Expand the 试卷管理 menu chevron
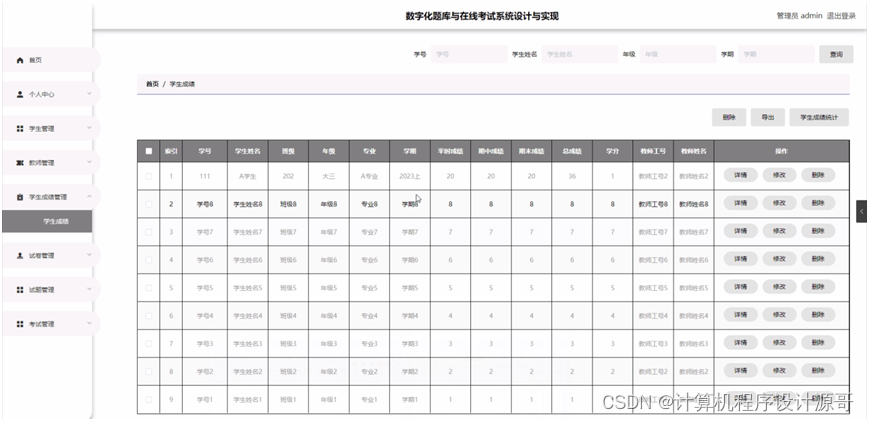 [x=89, y=255]
